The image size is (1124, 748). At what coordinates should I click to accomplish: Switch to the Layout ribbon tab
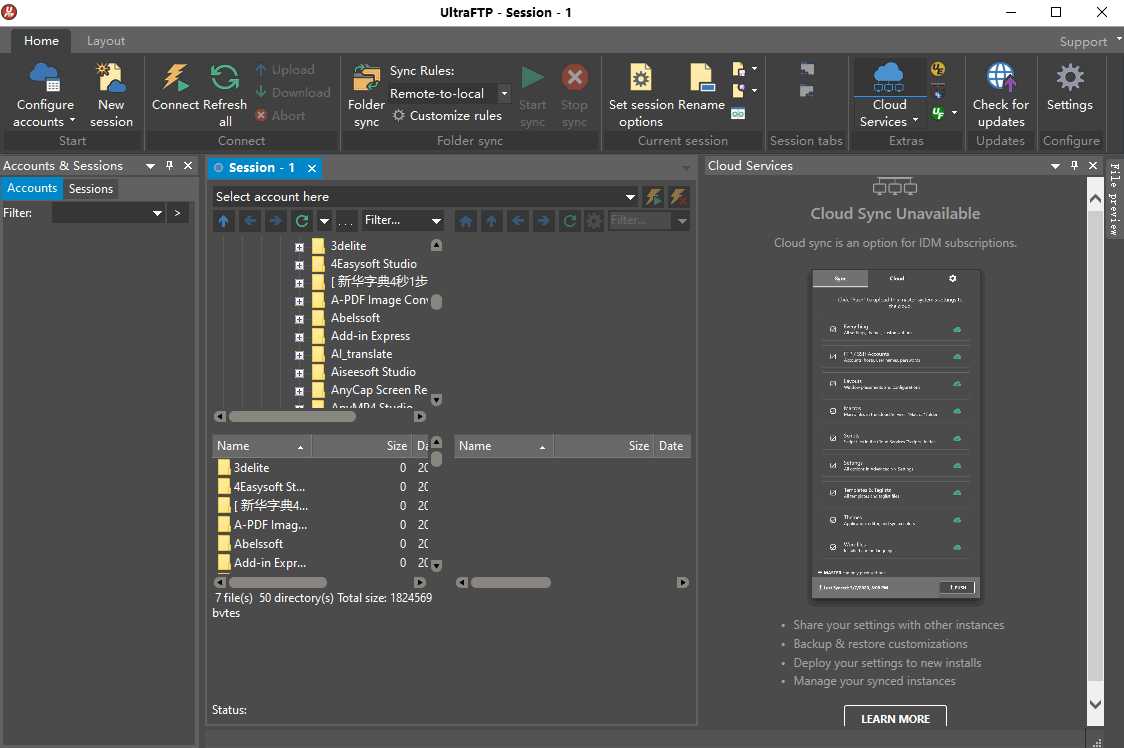(x=106, y=41)
